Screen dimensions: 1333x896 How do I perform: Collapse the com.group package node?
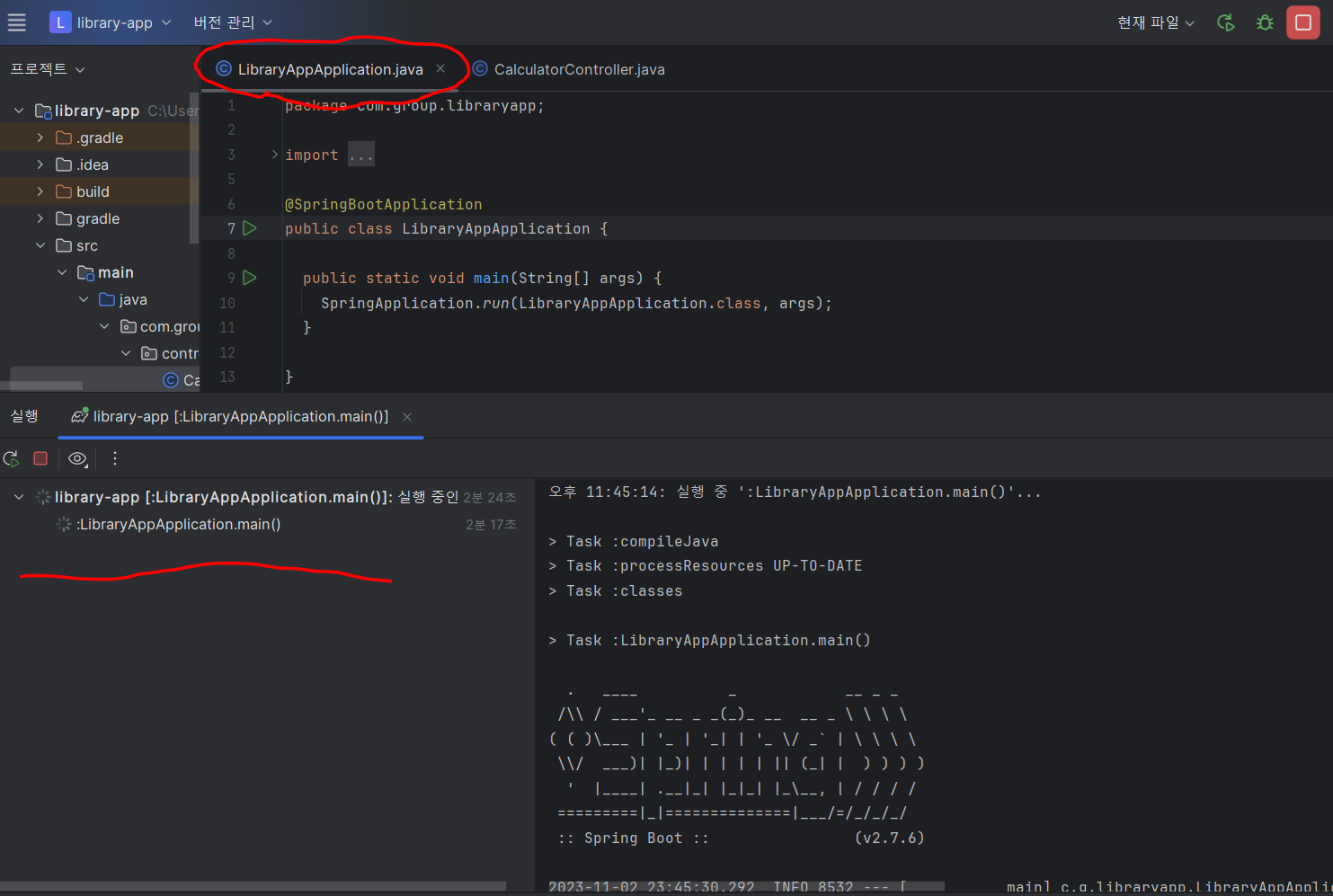tap(104, 326)
